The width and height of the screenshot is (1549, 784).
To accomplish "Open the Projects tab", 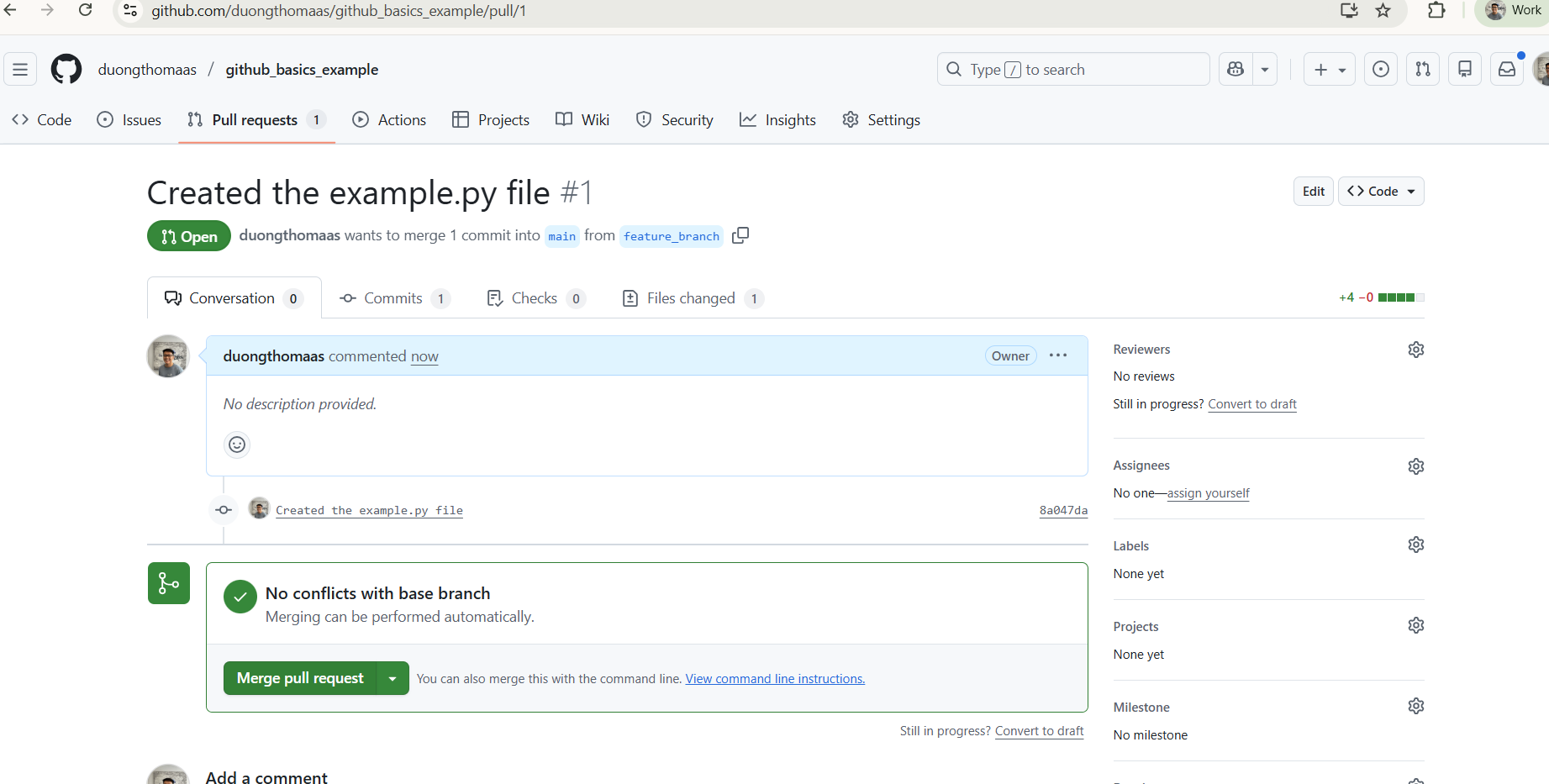I will [491, 120].
